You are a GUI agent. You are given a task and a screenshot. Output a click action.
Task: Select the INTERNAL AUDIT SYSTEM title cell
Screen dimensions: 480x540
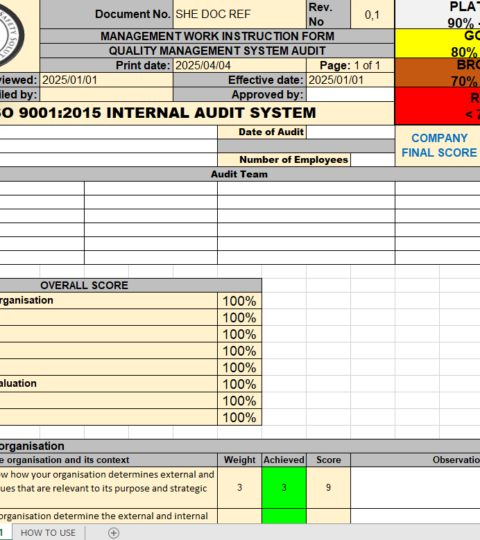tap(197, 113)
